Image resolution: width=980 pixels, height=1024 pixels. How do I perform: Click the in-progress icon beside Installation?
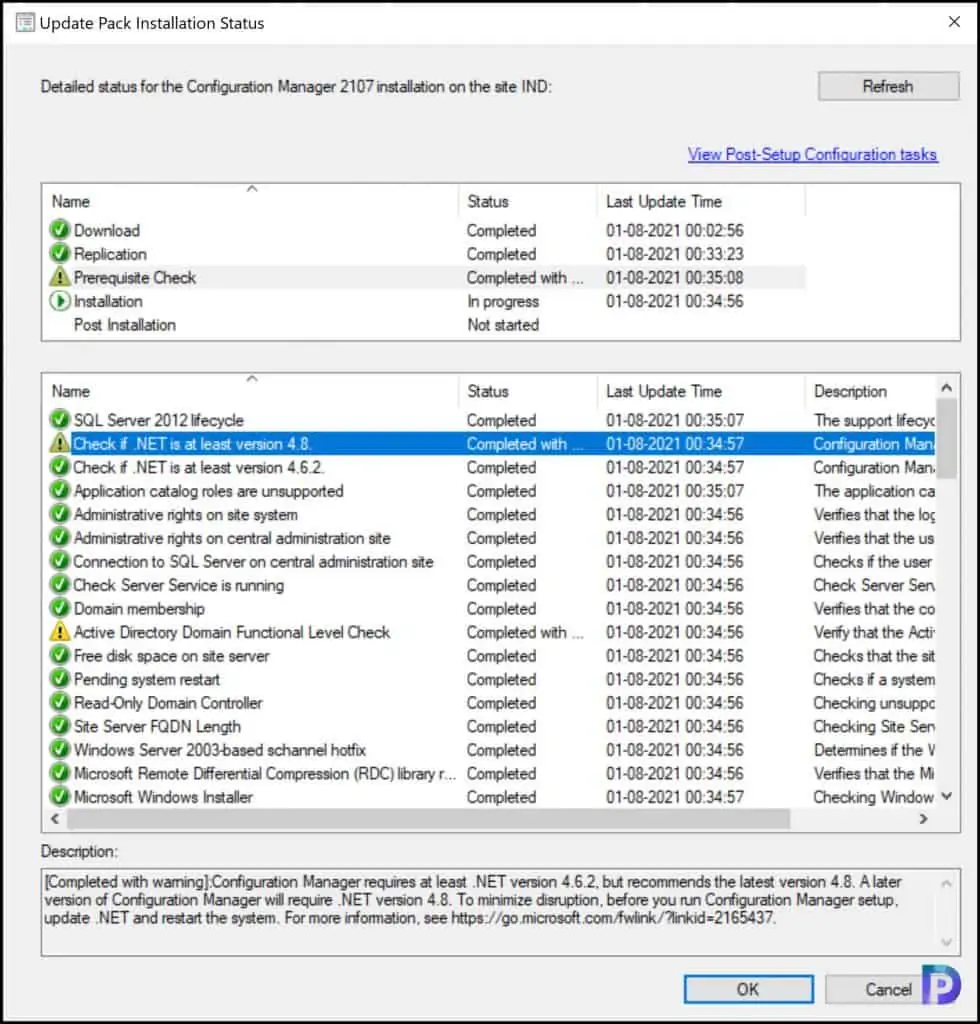pos(59,300)
